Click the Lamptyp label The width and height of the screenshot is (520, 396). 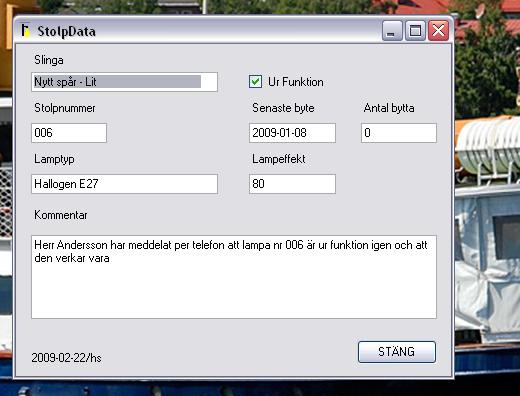(54, 159)
